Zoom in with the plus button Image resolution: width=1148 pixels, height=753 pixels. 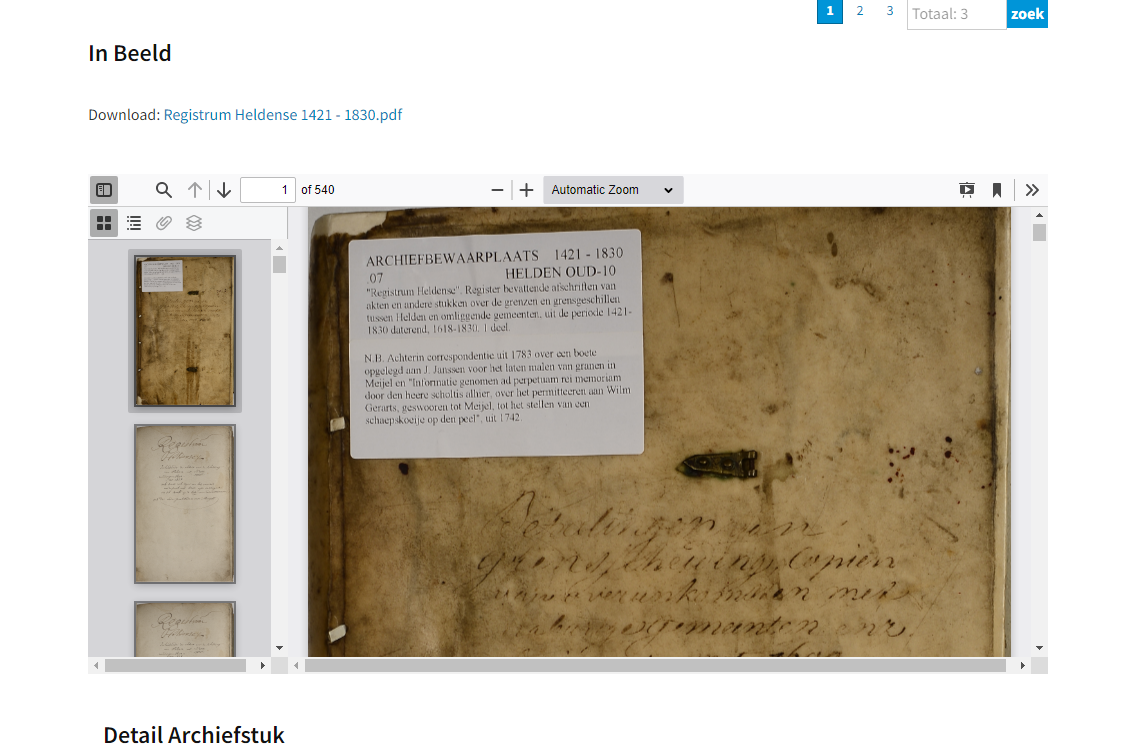tap(526, 190)
